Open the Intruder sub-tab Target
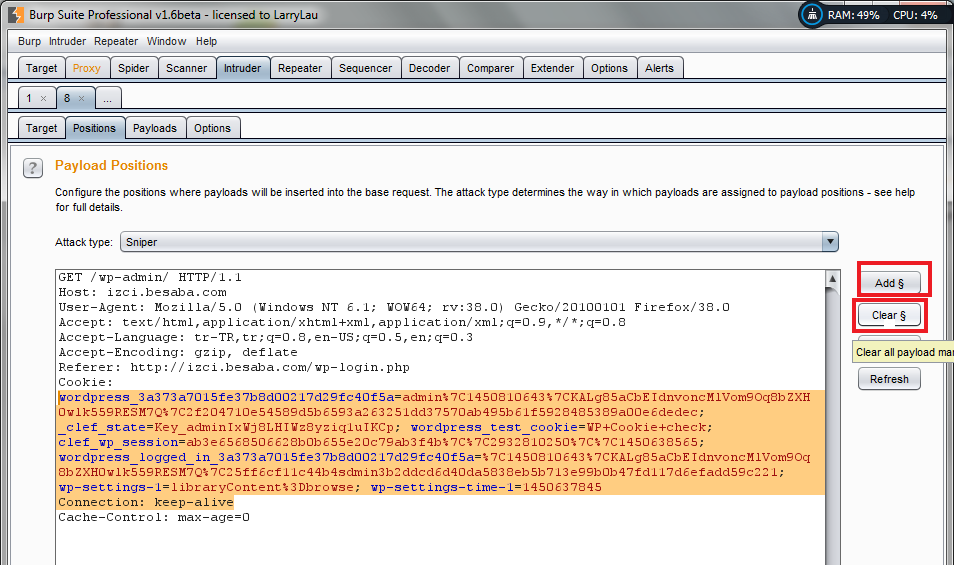This screenshot has height=565, width=954. [x=41, y=128]
